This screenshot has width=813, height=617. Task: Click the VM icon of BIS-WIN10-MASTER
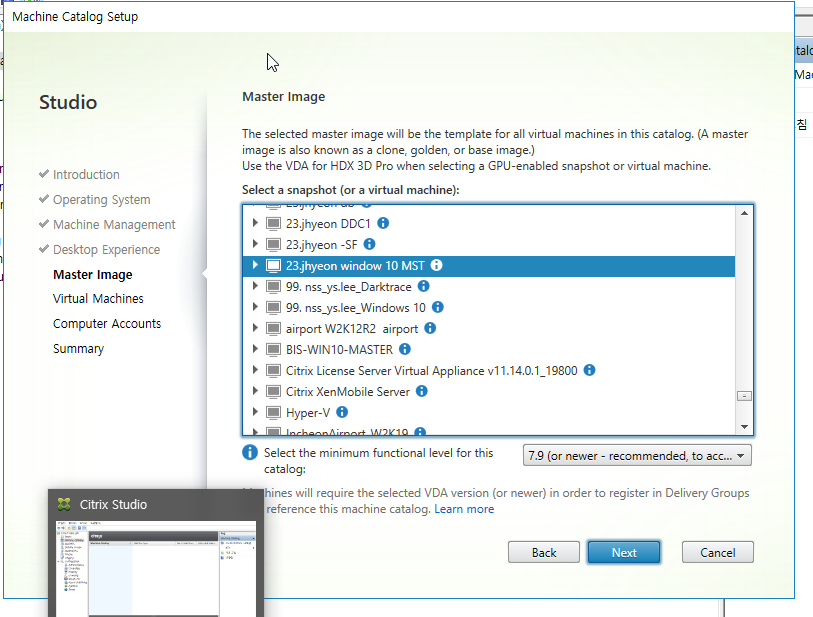point(273,349)
